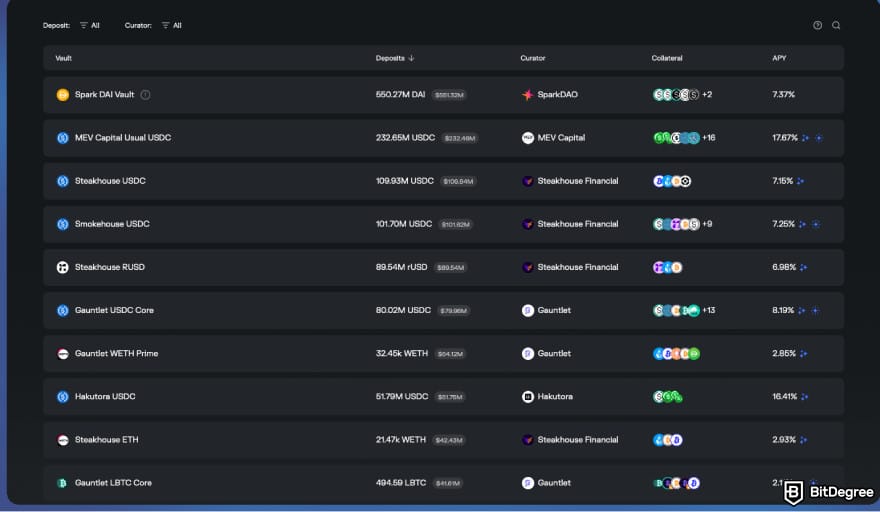Click Gauntlet LBTC Core vault name
This screenshot has width=880, height=512.
[x=113, y=483]
